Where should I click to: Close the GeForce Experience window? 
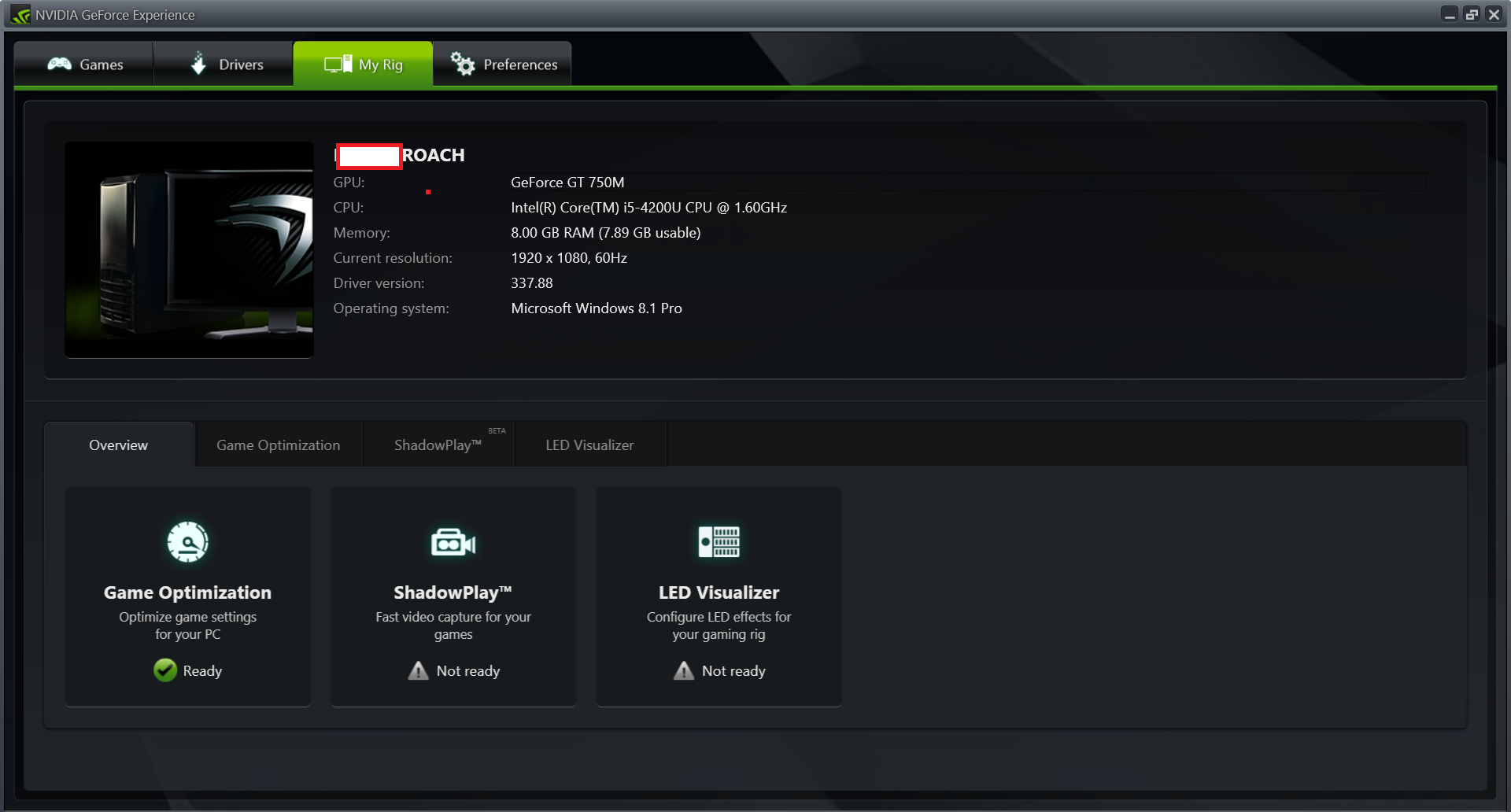coord(1494,15)
